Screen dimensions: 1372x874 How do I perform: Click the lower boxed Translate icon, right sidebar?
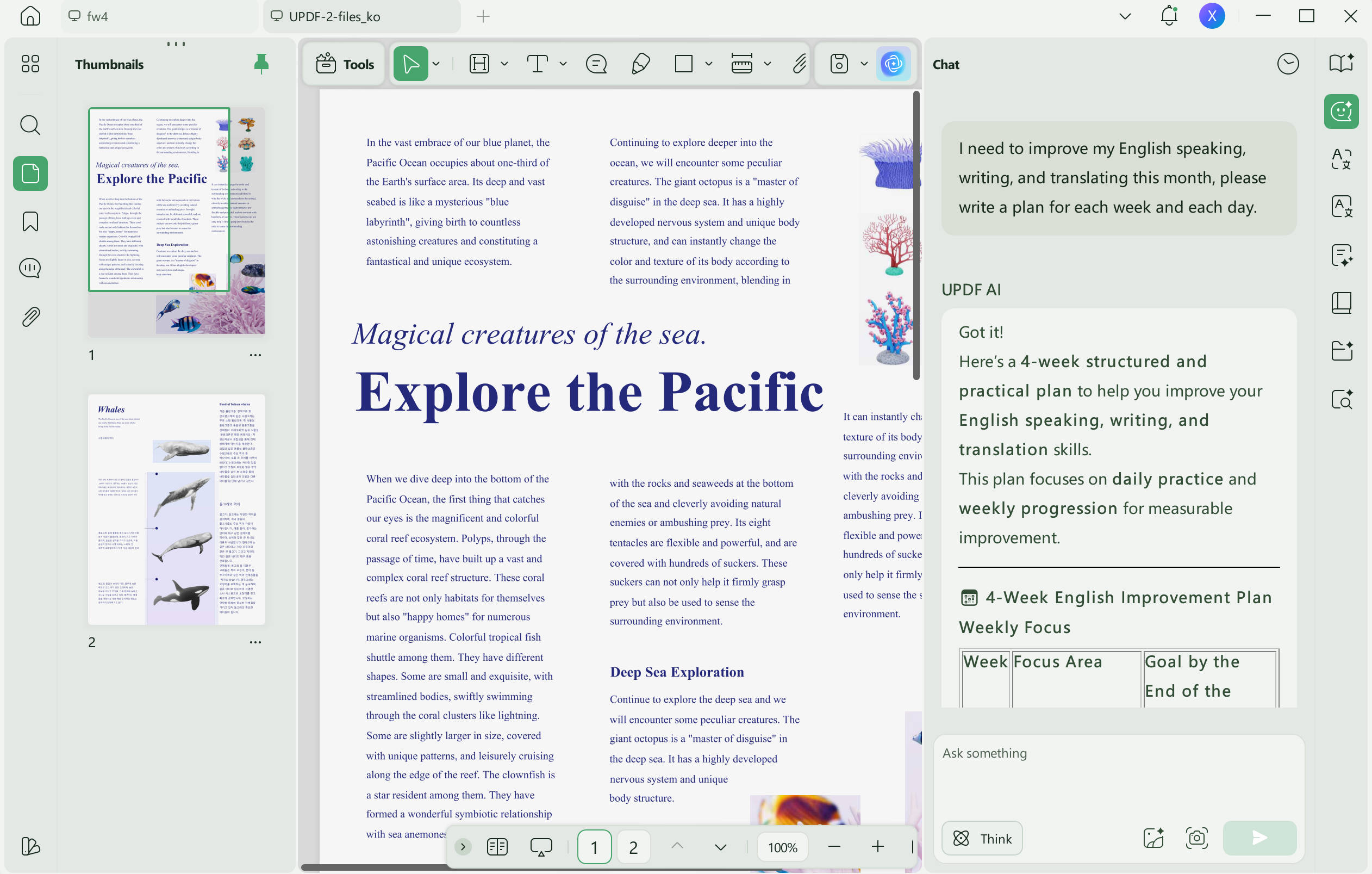(1341, 206)
